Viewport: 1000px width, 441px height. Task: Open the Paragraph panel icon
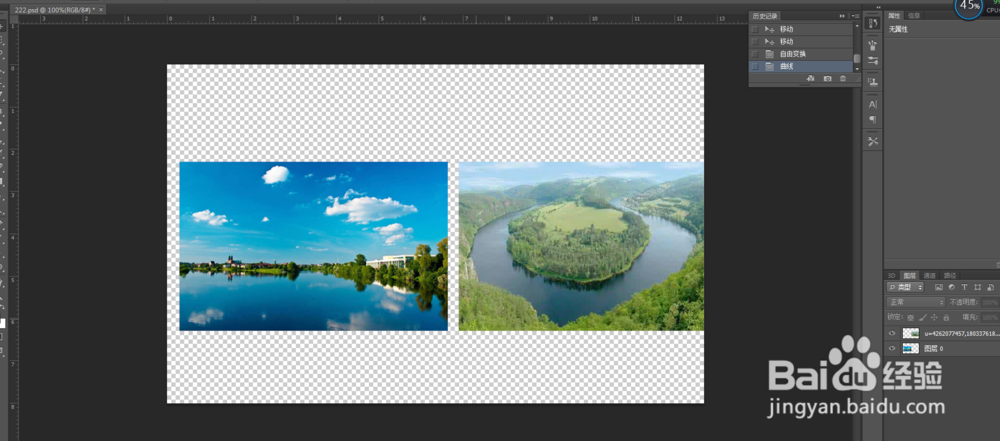[x=872, y=119]
